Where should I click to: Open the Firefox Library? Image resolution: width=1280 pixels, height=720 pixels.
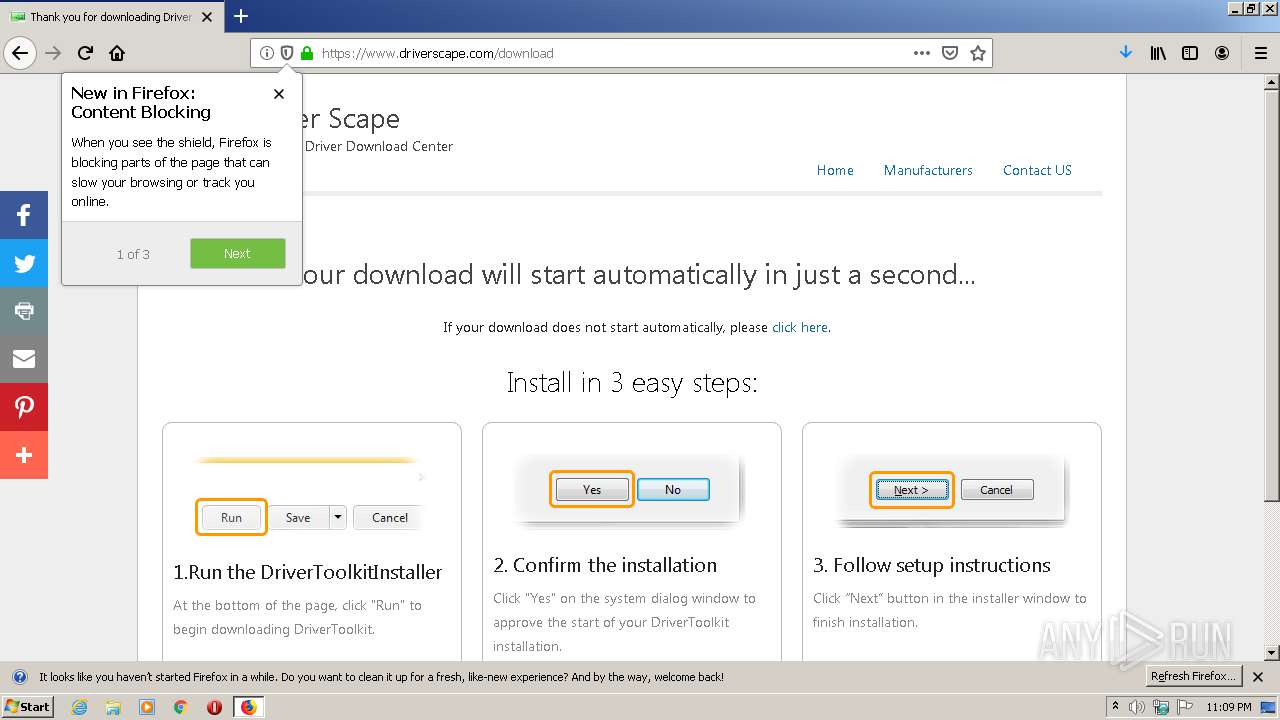[1158, 53]
